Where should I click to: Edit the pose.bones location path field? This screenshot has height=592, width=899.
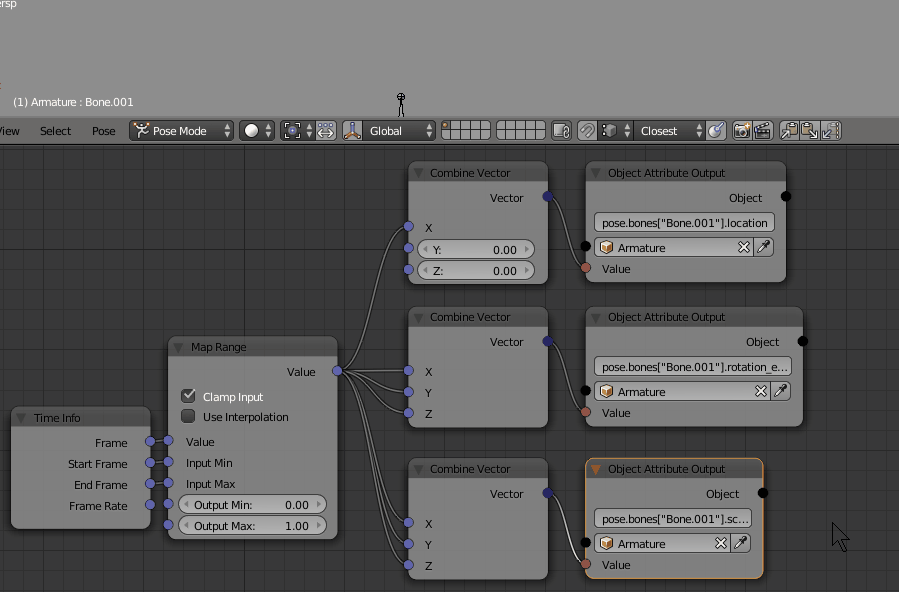click(x=685, y=222)
